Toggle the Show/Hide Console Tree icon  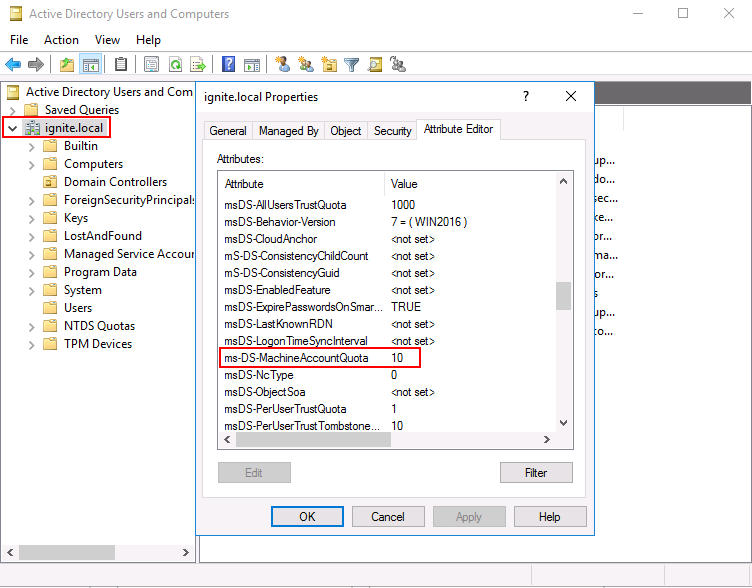coord(91,64)
